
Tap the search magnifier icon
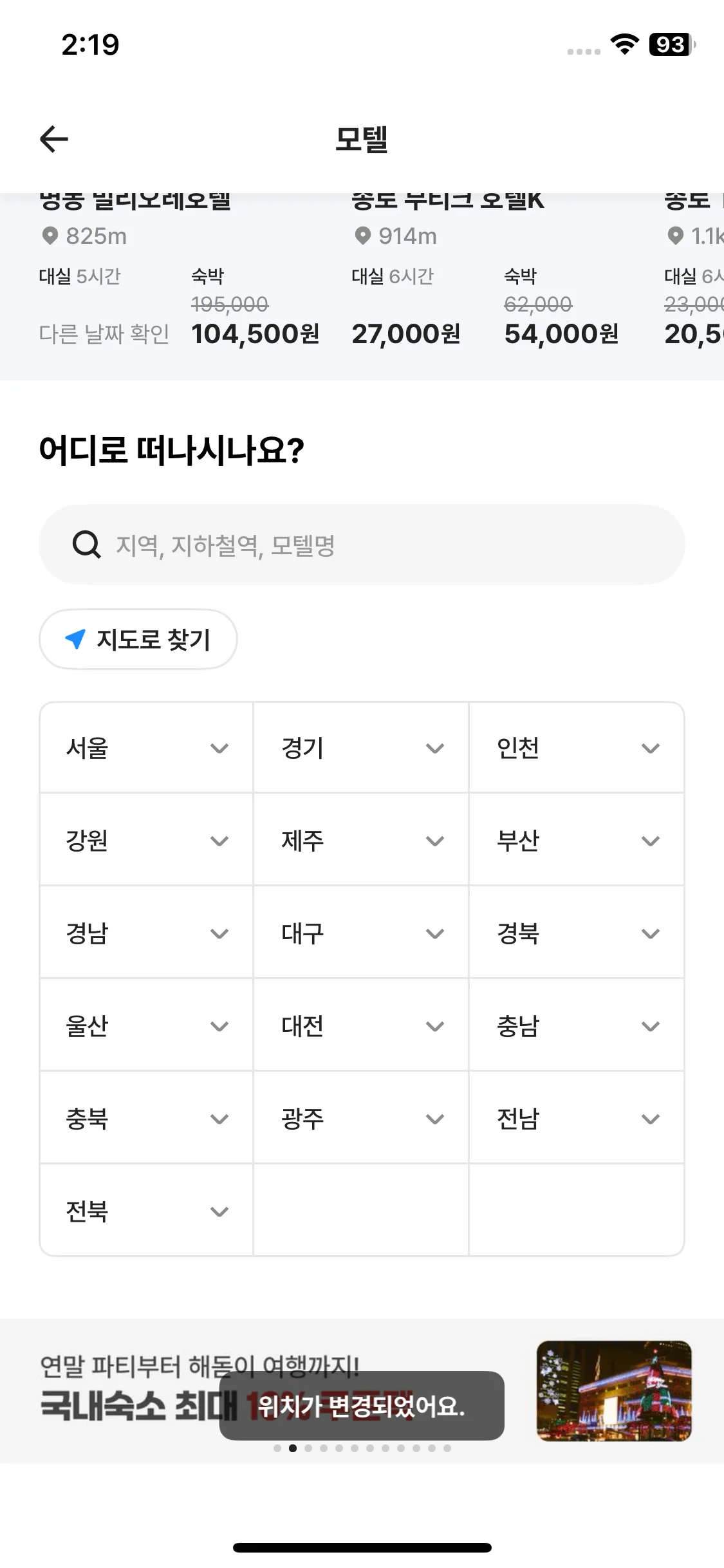pyautogui.click(x=86, y=545)
